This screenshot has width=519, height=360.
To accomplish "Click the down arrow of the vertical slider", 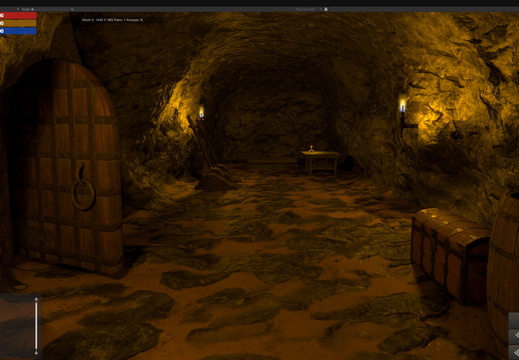I will (36, 353).
